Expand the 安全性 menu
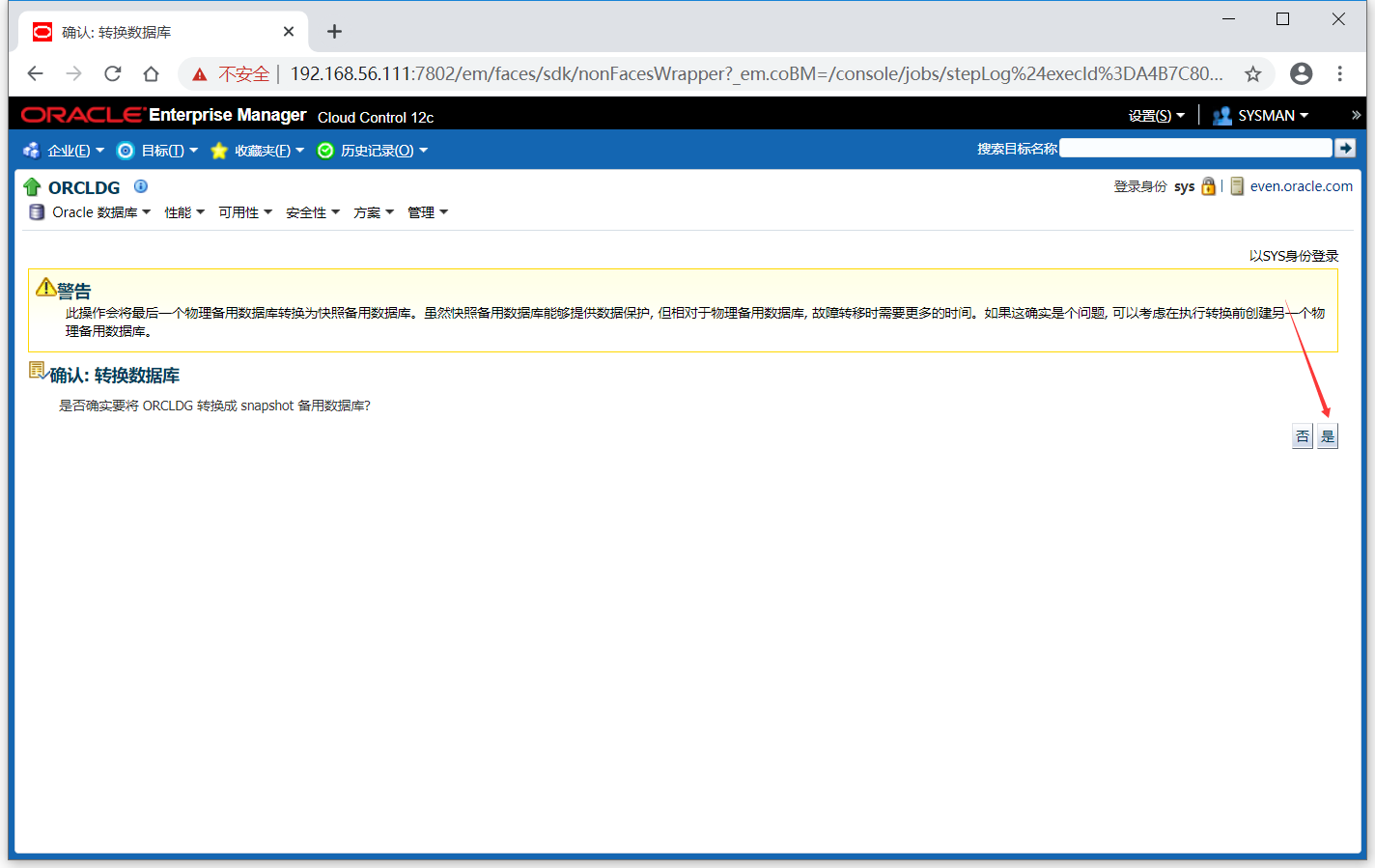This screenshot has height=868, width=1375. click(313, 212)
